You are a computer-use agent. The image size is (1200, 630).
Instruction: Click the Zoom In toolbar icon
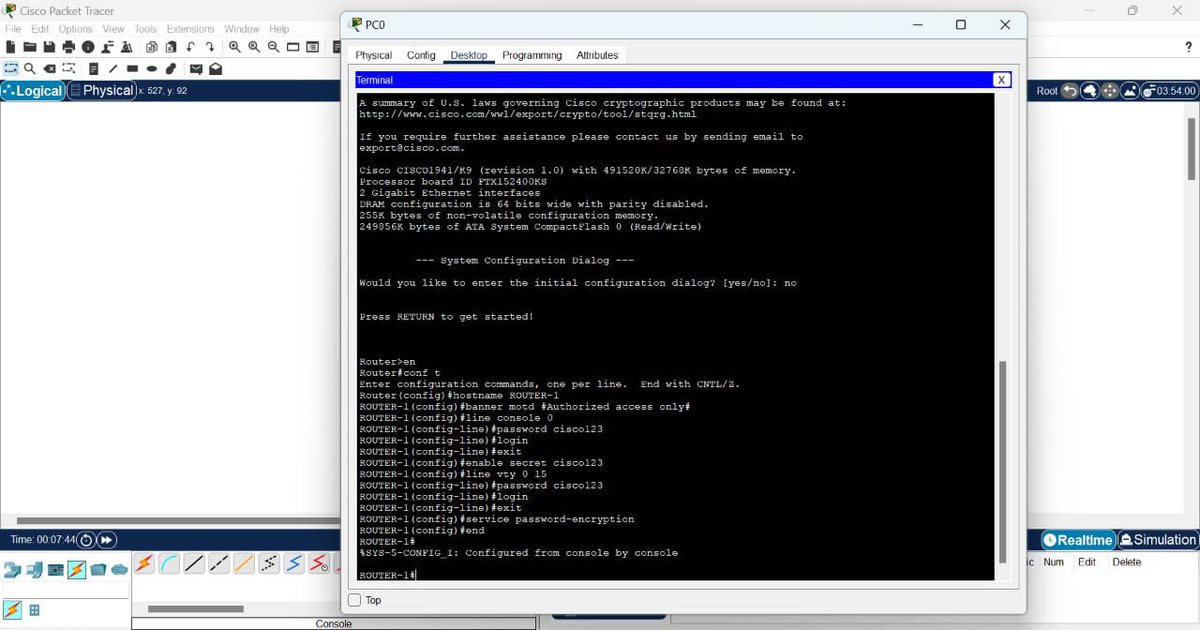[x=233, y=47]
